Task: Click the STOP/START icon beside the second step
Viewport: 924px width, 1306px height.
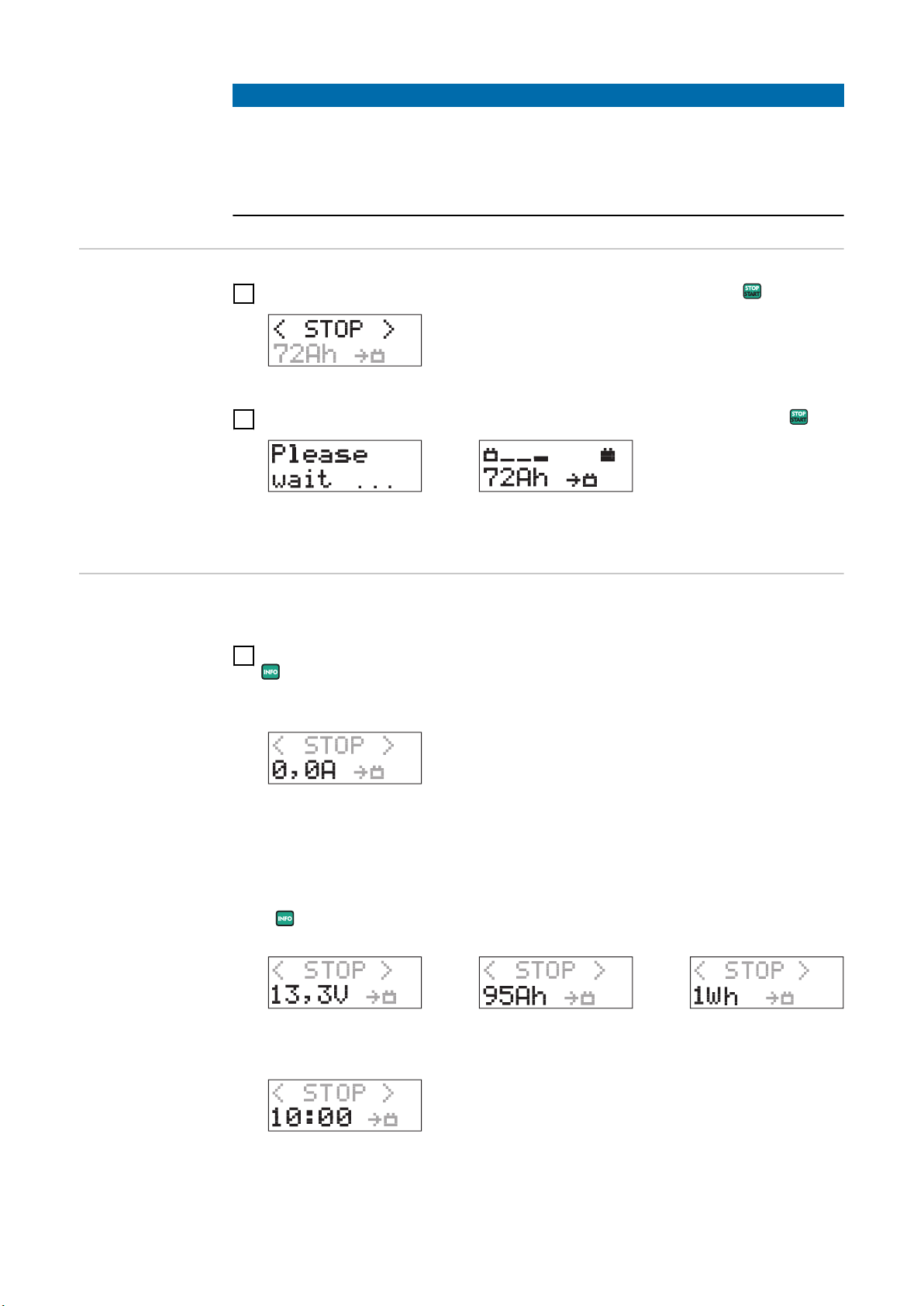Action: click(x=798, y=417)
